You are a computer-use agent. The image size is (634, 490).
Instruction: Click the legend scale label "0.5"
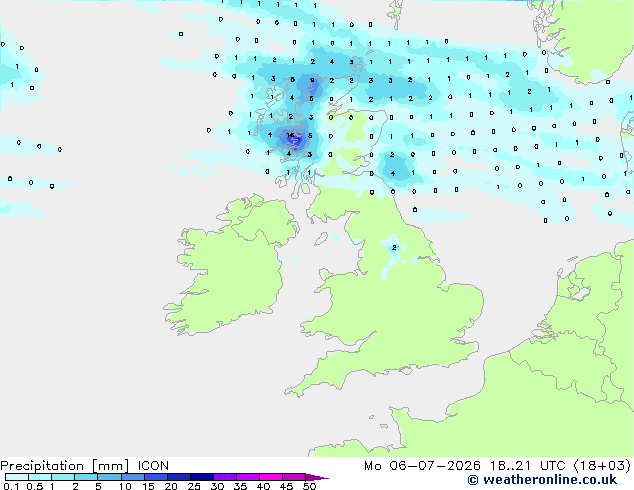pos(35,486)
